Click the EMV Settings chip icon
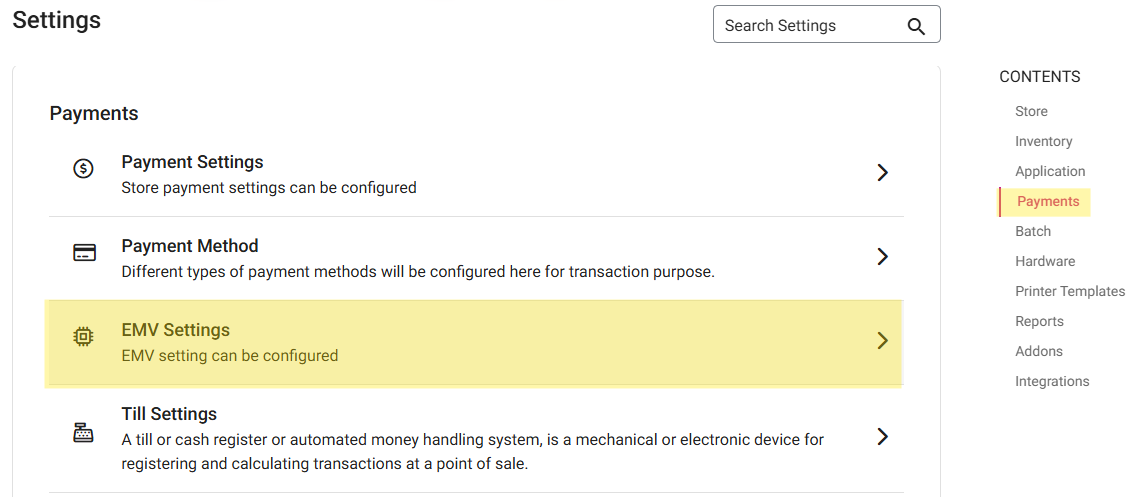 point(84,337)
